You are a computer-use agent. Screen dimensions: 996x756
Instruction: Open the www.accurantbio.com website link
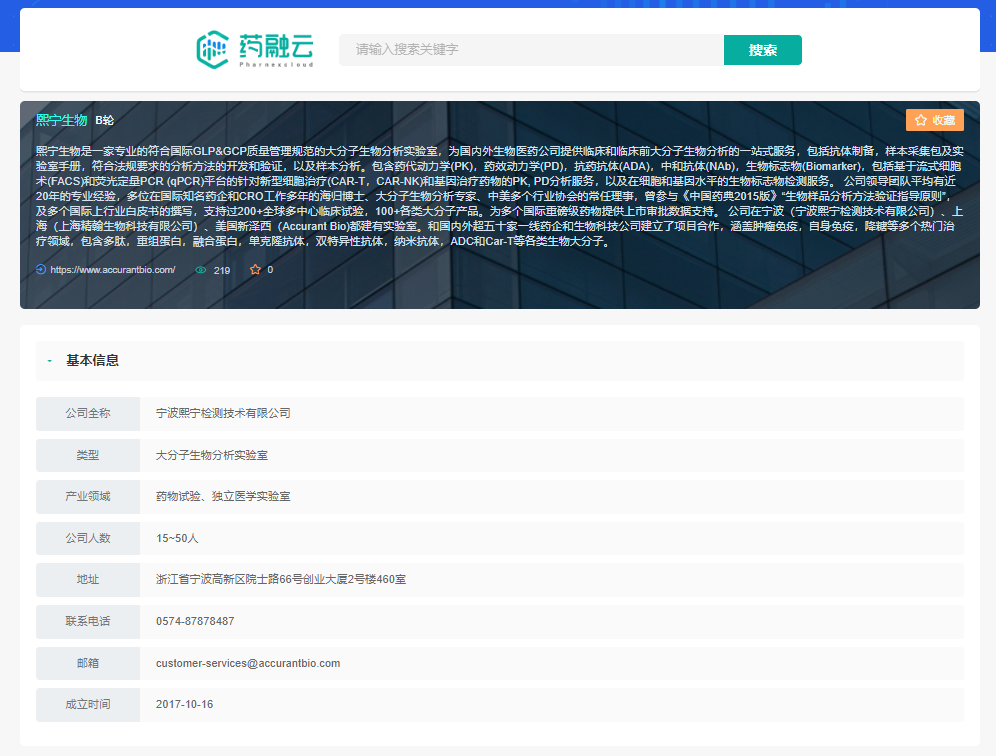pyautogui.click(x=112, y=270)
